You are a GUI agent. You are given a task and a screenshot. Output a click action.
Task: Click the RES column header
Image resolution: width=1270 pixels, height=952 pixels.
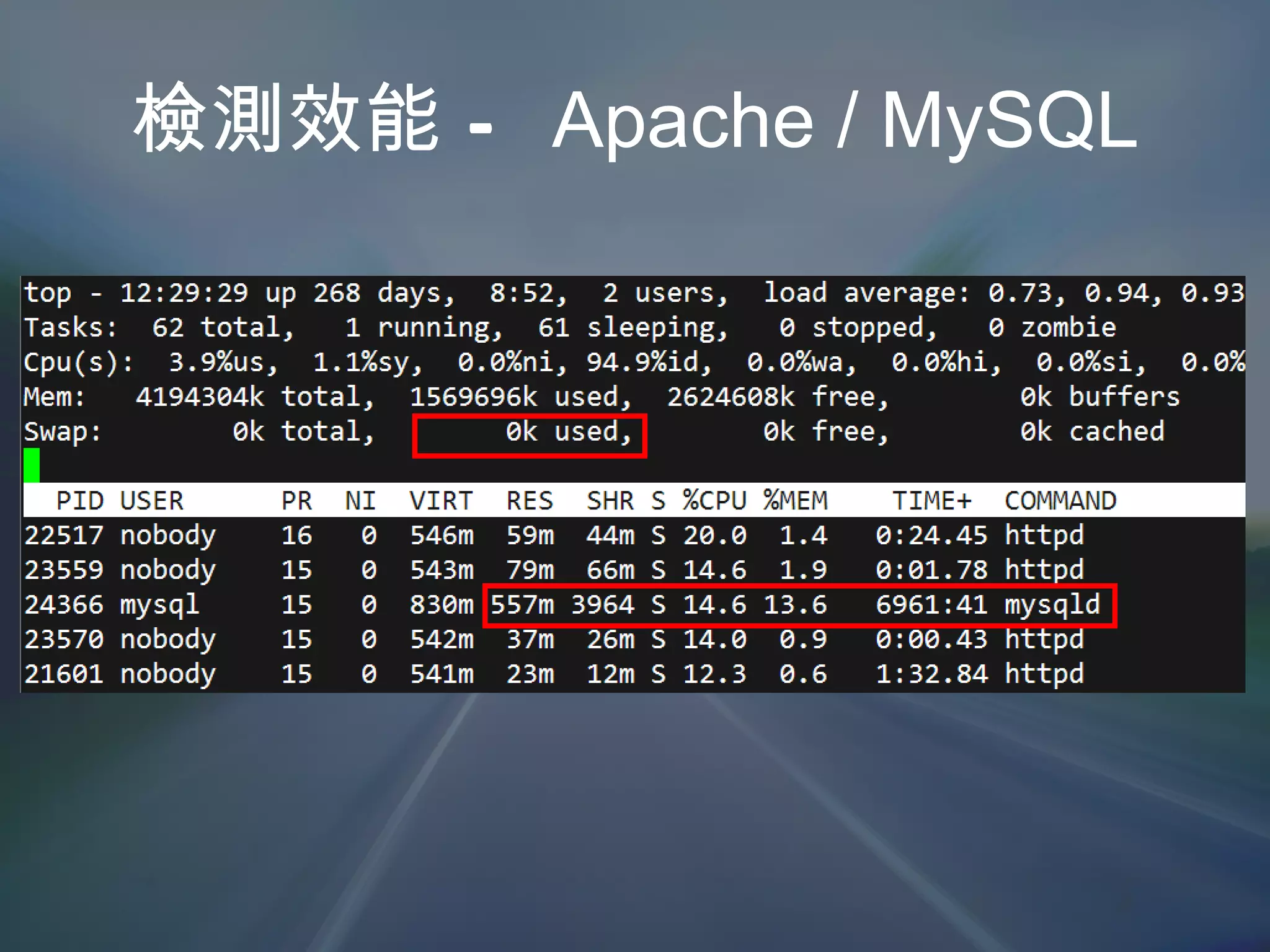(530, 501)
